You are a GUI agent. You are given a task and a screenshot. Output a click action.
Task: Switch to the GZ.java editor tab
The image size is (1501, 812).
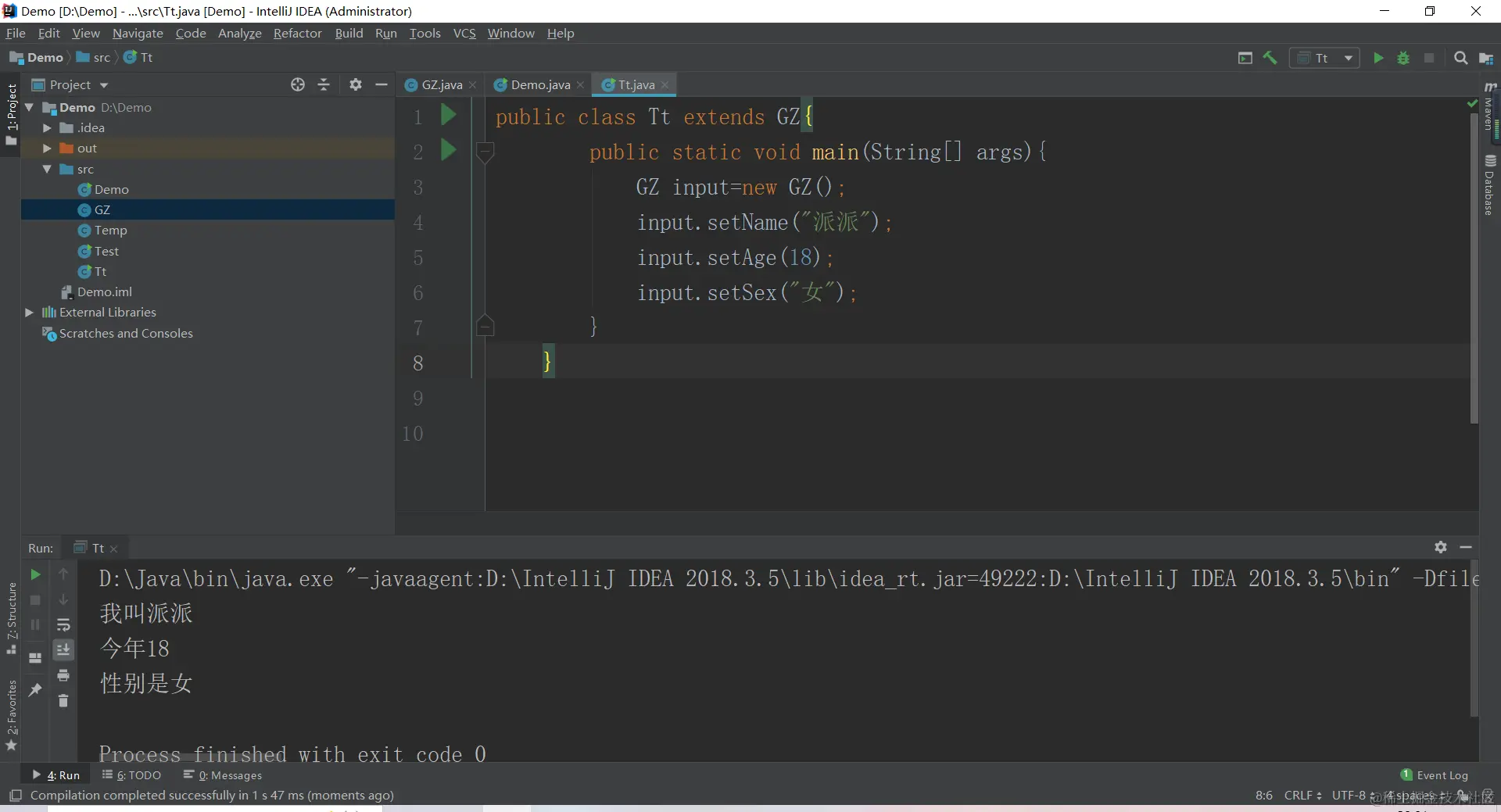441,84
